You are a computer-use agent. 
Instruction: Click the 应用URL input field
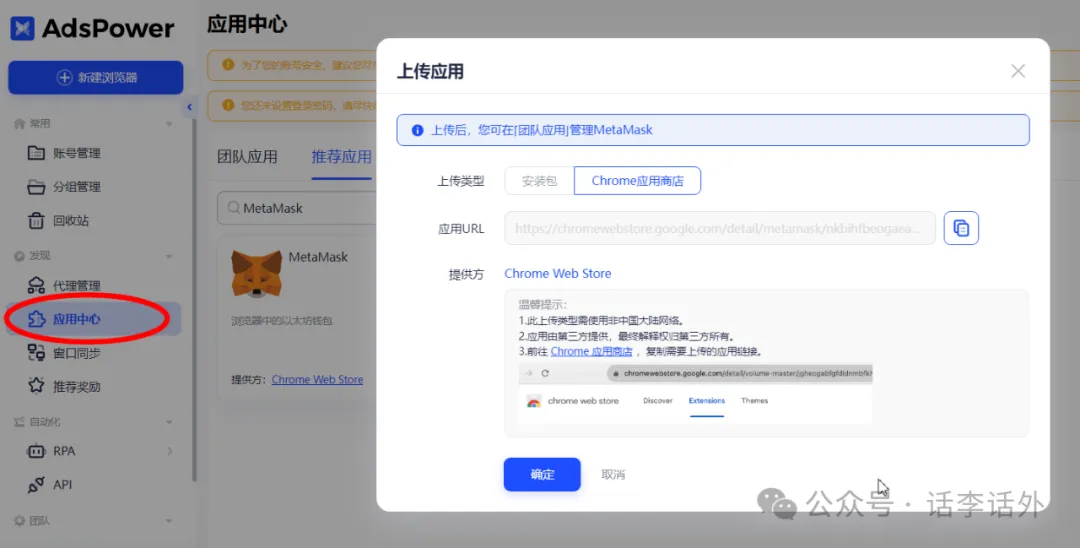[x=720, y=228]
